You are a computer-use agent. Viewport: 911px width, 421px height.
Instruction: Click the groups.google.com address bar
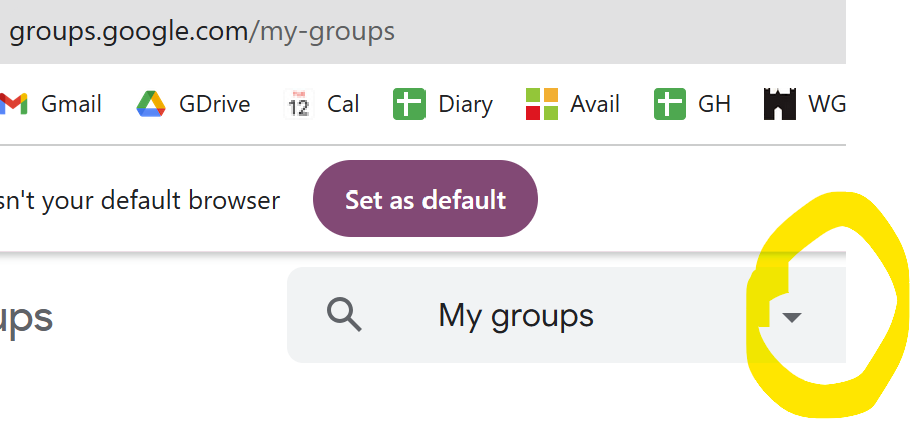click(201, 31)
